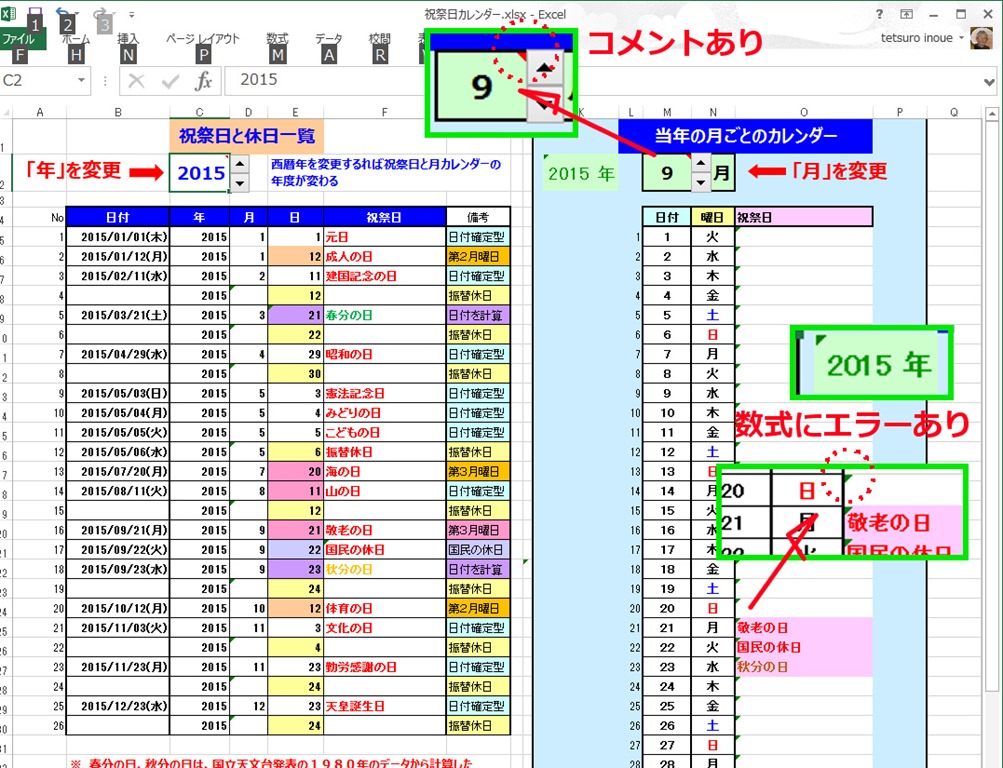This screenshot has width=1003, height=768.
Task: Open the Name Box dropdown arrow
Action: click(81, 80)
